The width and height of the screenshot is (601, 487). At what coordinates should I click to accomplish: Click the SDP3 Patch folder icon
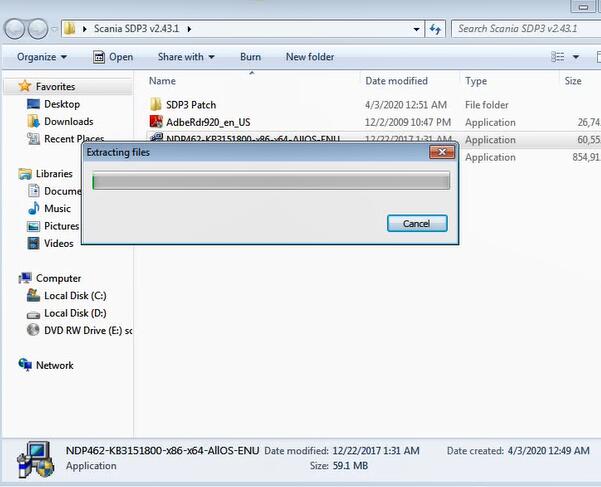tap(156, 104)
